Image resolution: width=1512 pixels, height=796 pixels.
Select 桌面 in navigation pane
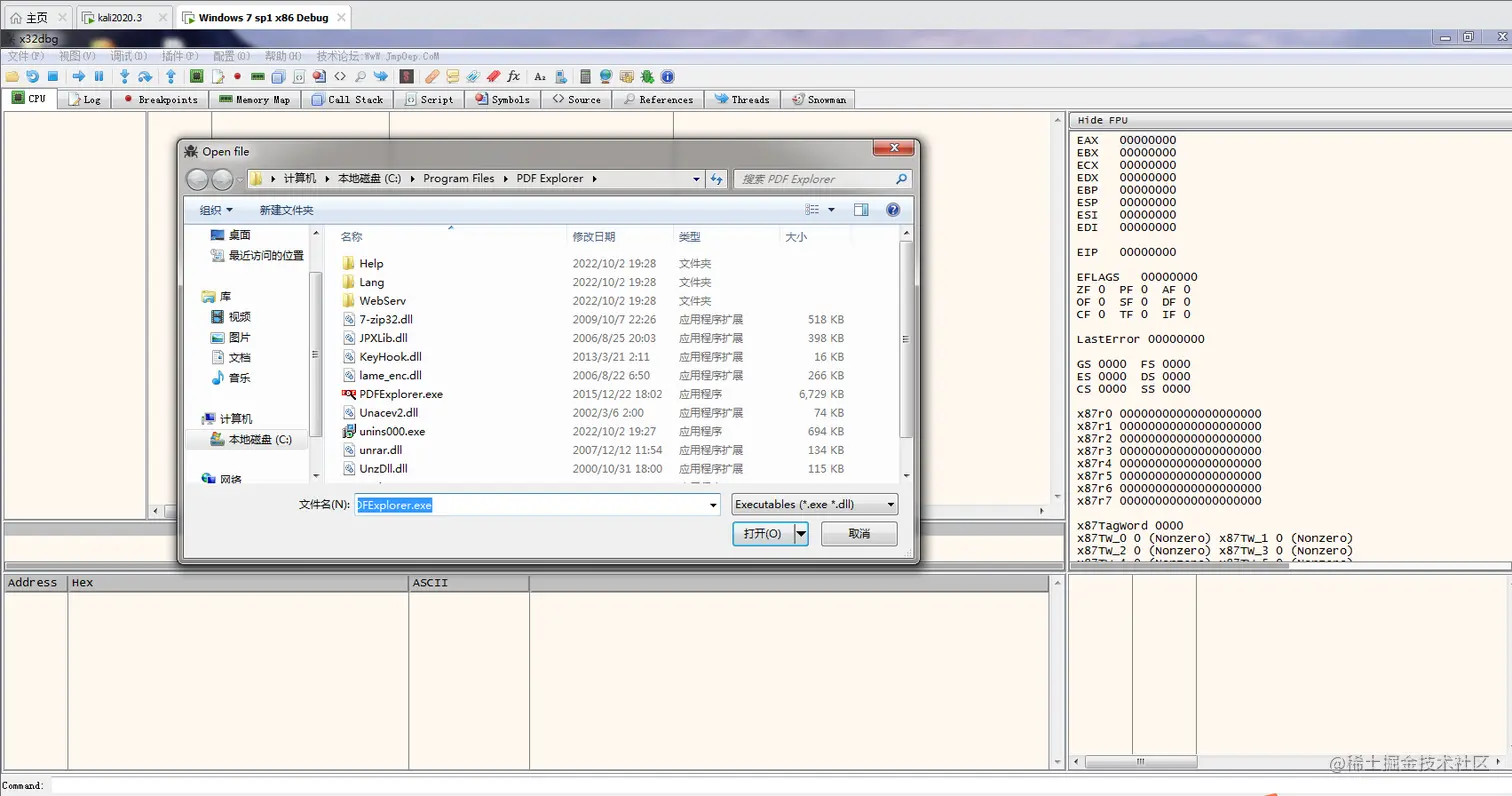[239, 235]
